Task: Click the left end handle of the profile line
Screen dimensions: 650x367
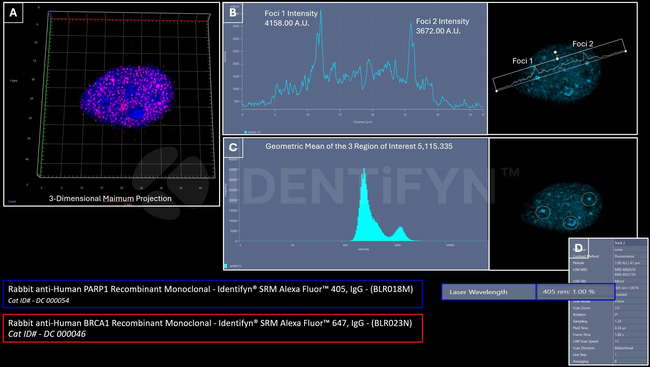Action: point(496,91)
